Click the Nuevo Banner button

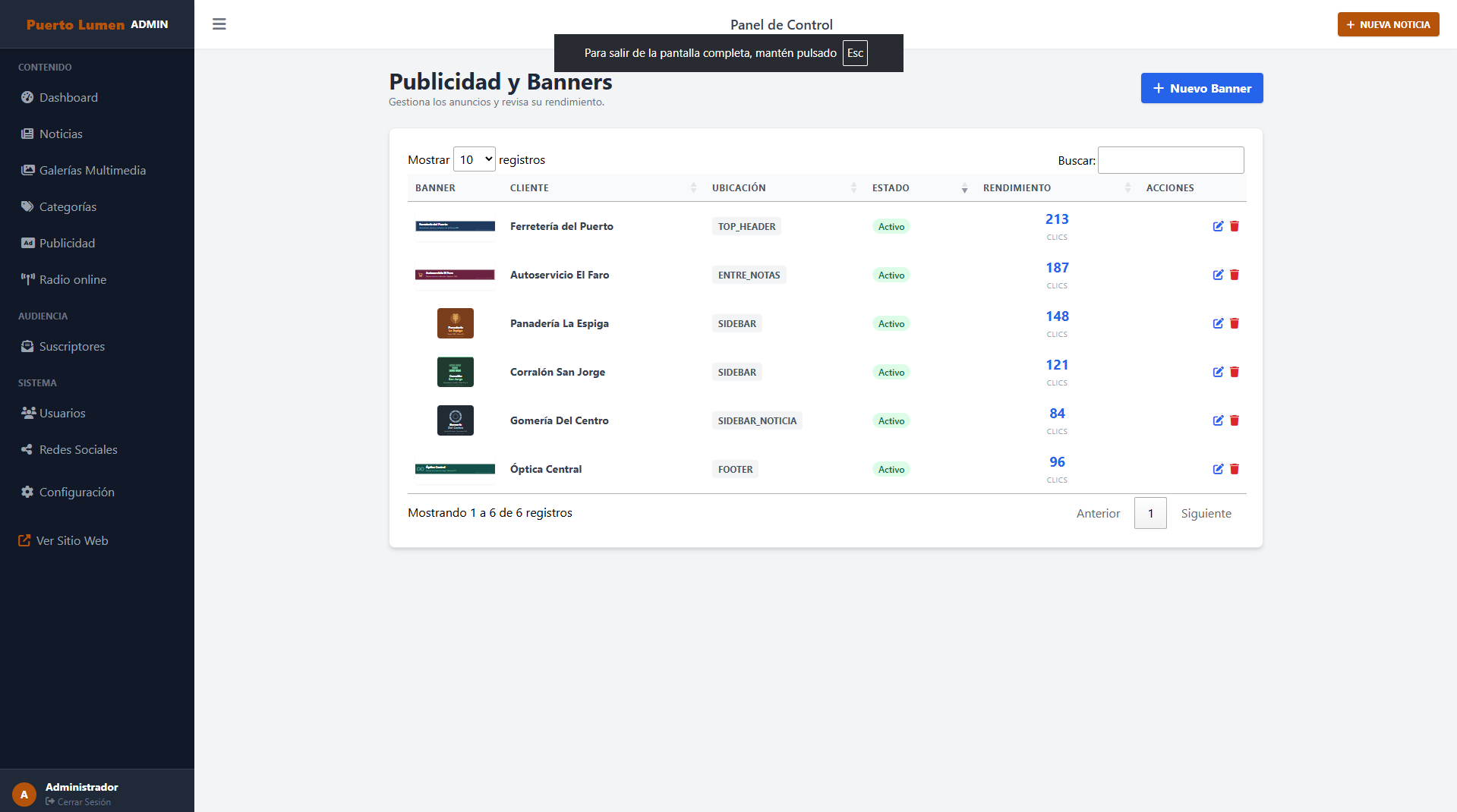click(1202, 88)
